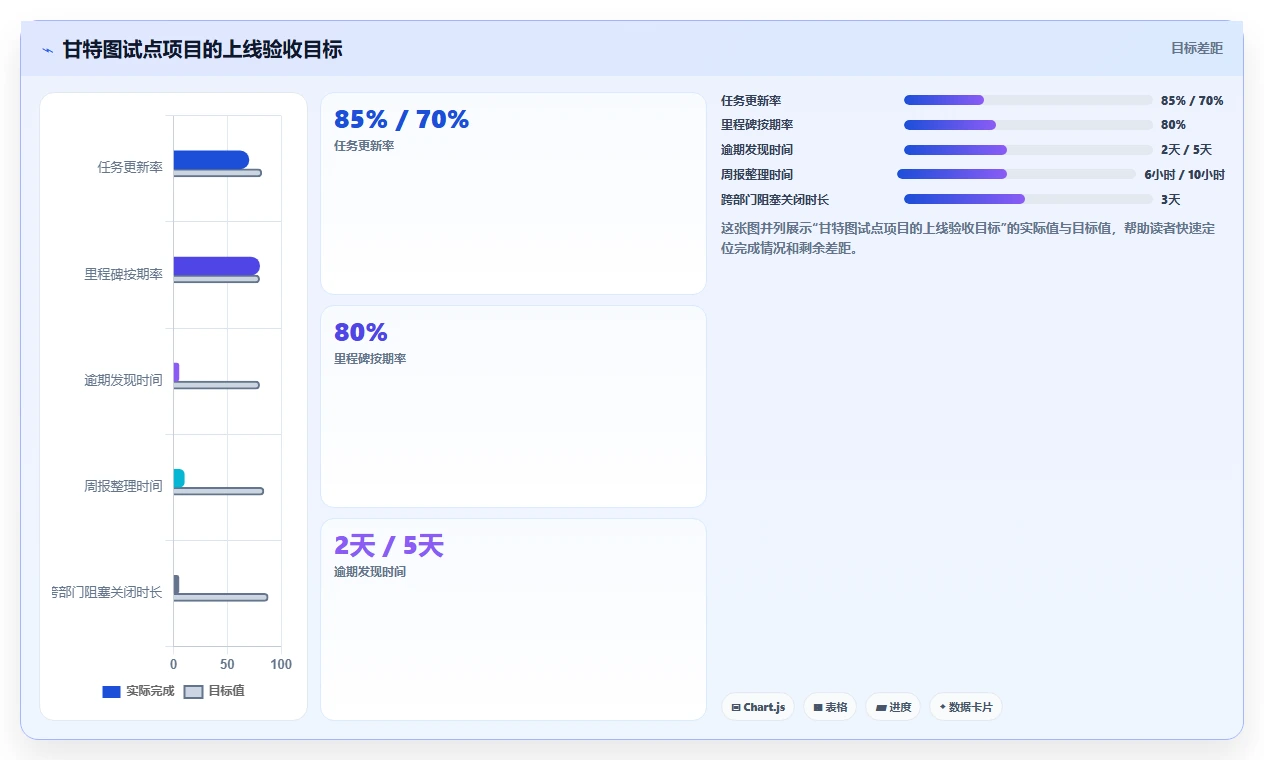Click the 逾期发现时间 progress bar
Viewport: 1264px width, 760px height.
pos(1028,150)
